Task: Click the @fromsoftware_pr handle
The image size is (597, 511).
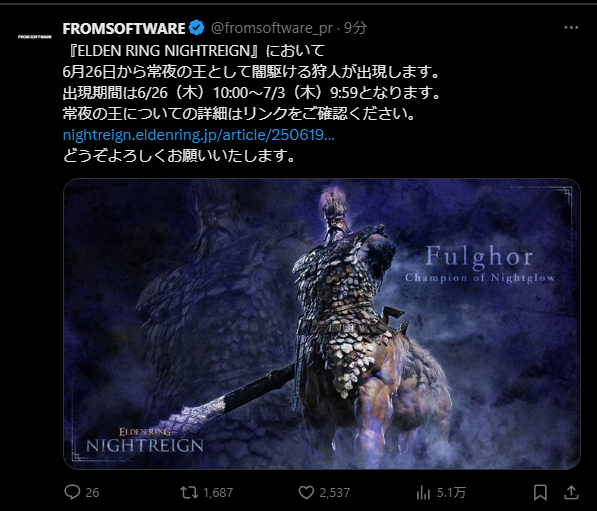Action: [272, 28]
